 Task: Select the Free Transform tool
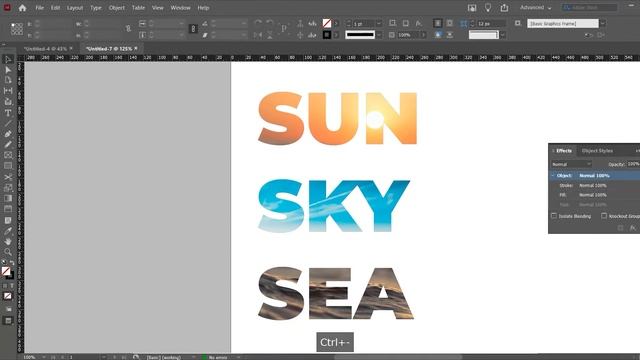coord(8,188)
